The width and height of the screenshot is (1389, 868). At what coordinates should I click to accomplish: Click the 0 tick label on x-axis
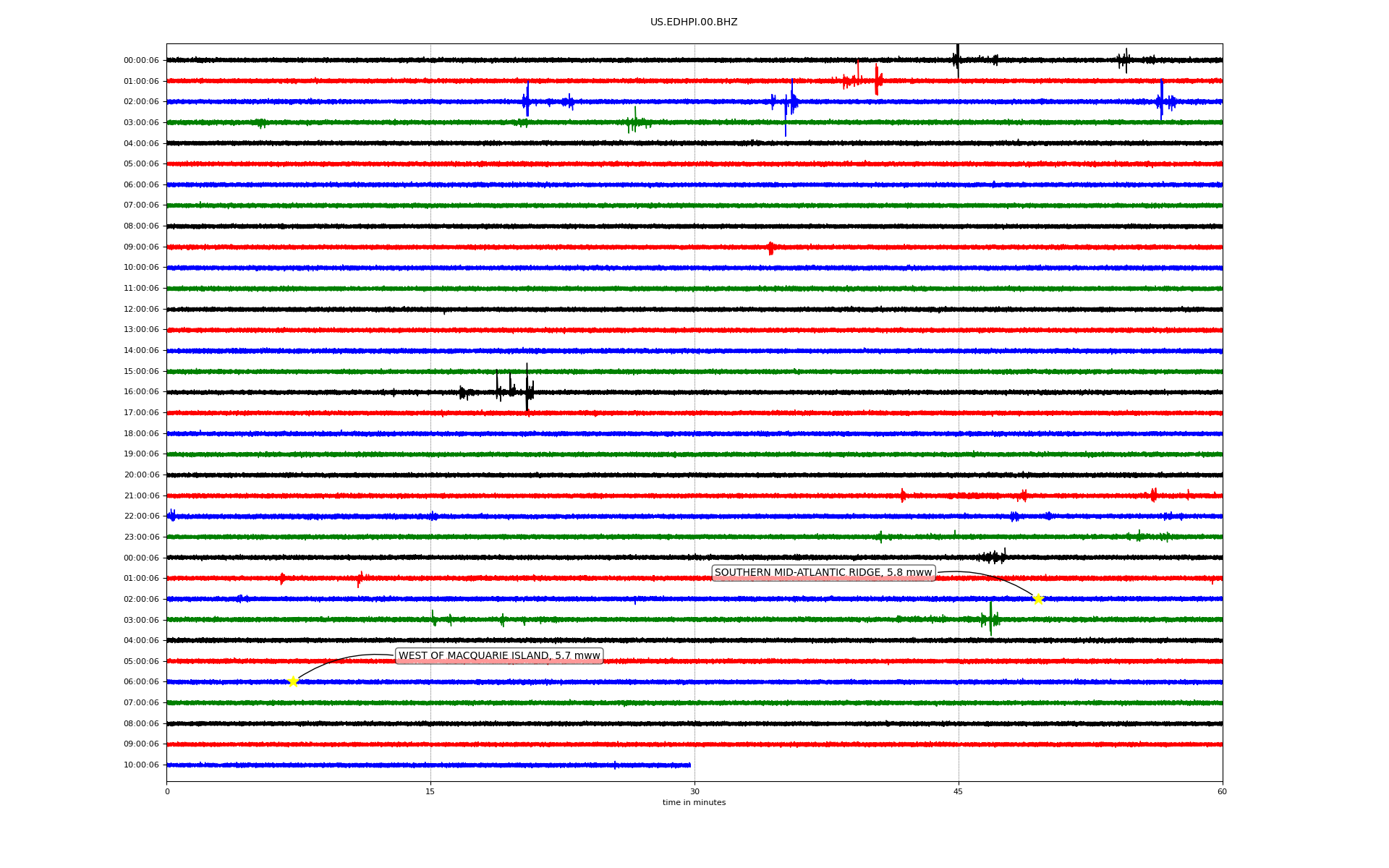click(167, 791)
